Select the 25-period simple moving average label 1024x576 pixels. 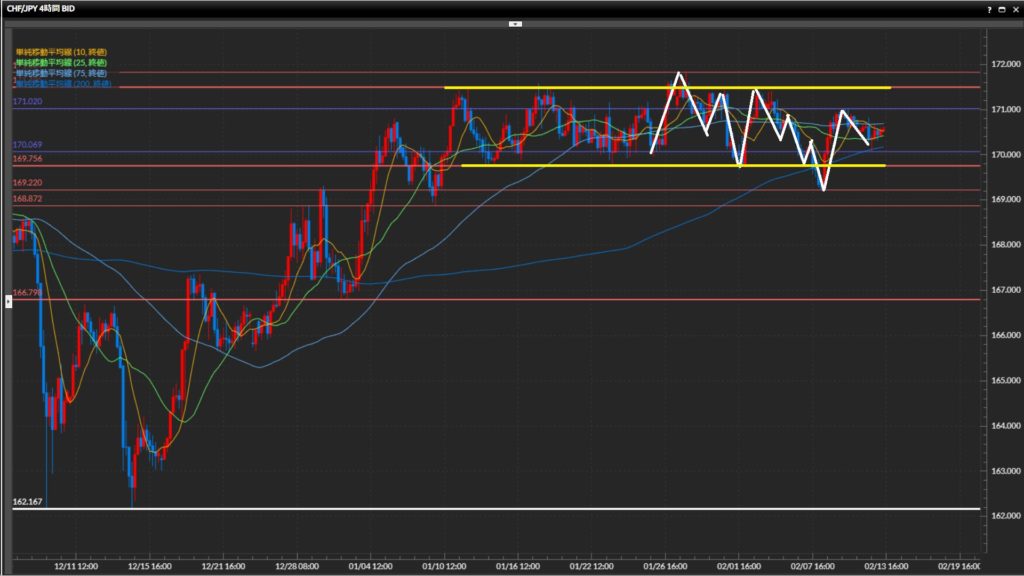click(x=61, y=62)
